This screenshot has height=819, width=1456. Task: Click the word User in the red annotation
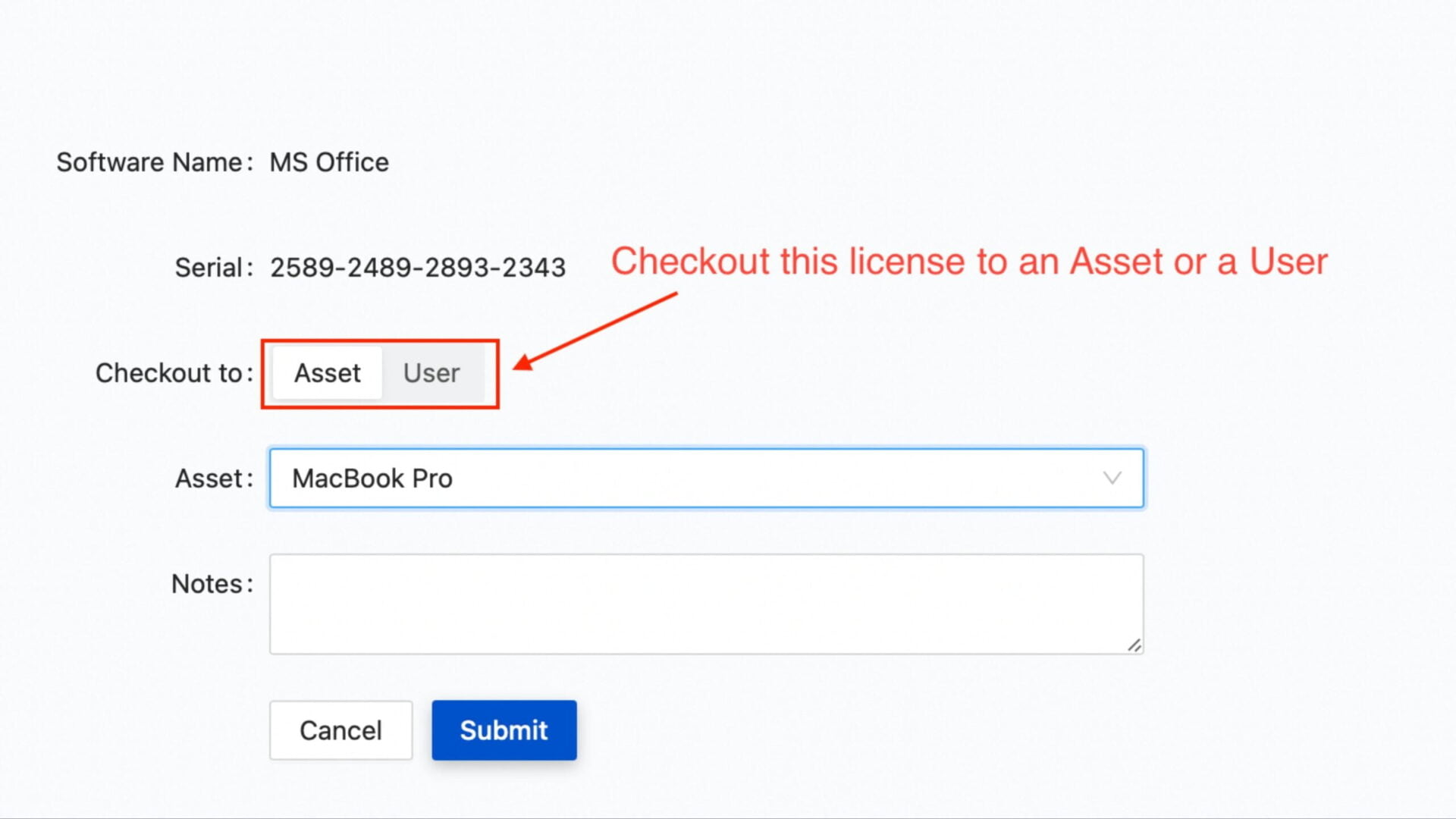(x=1288, y=262)
